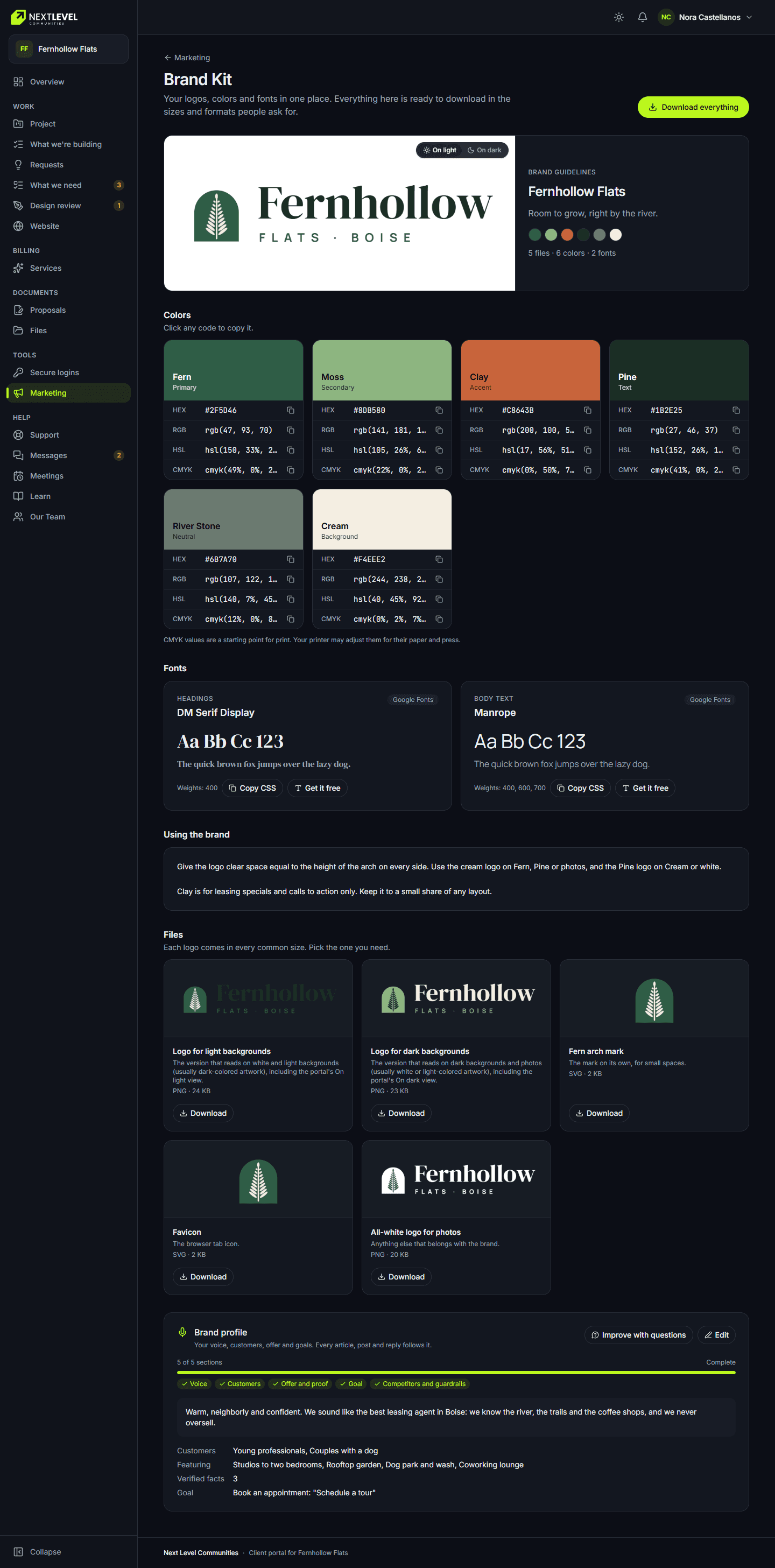
Task: Open Overview in the sidebar
Action: (x=68, y=82)
